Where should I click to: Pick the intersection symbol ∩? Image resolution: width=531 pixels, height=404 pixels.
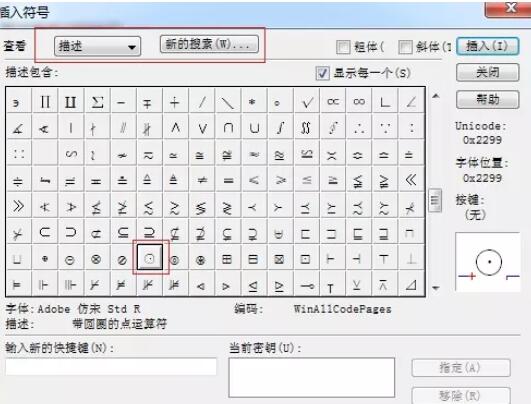228,127
